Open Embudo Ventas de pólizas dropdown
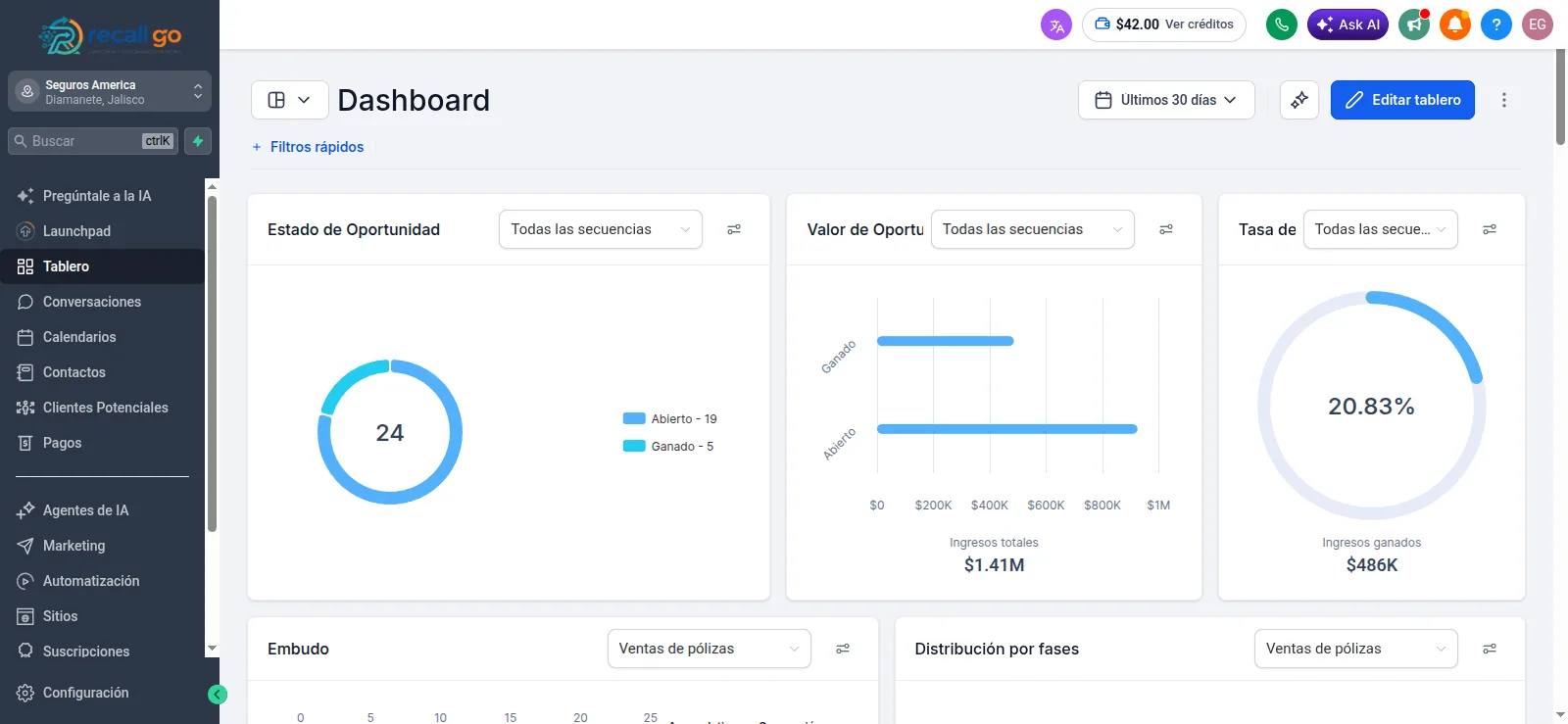This screenshot has height=724, width=1568. click(710, 649)
